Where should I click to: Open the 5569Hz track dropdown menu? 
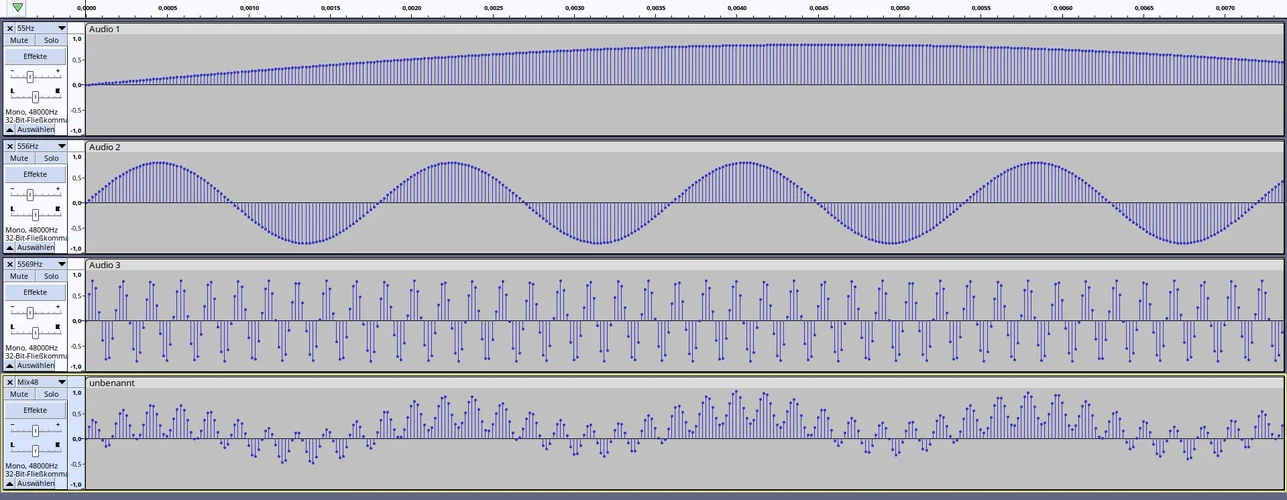coord(41,264)
